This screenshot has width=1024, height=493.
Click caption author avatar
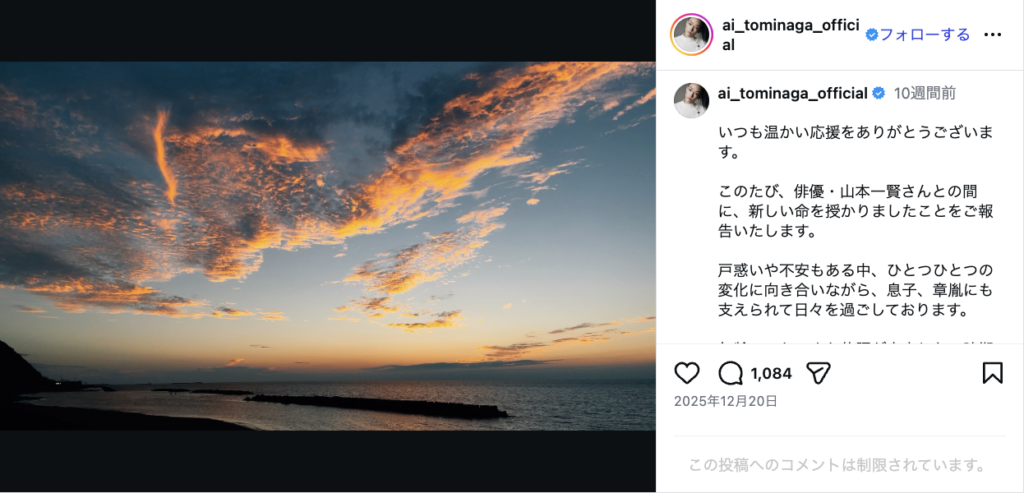(692, 101)
